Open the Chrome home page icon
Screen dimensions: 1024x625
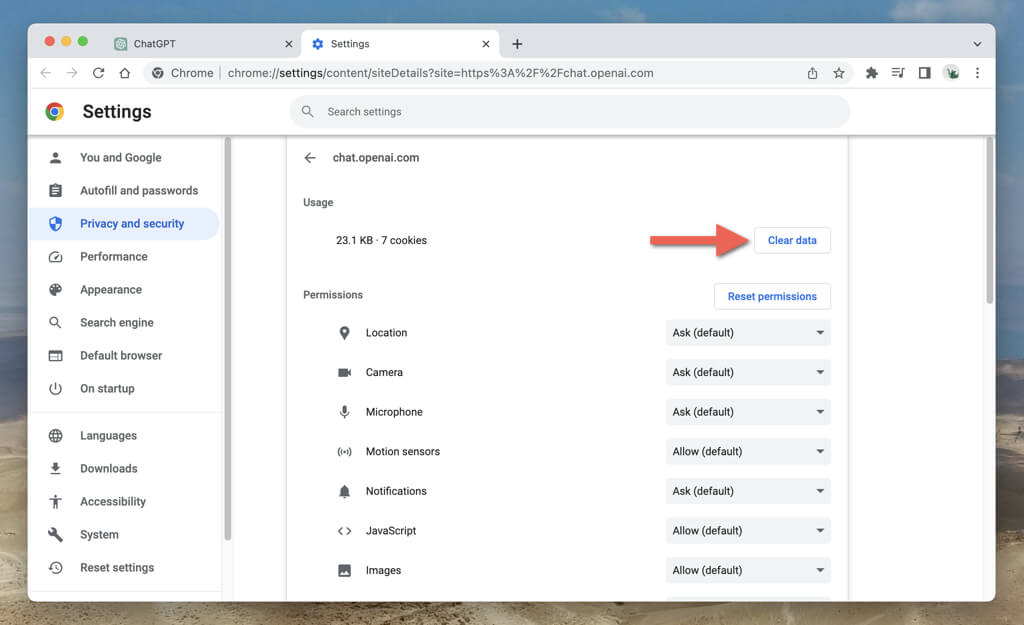(125, 73)
